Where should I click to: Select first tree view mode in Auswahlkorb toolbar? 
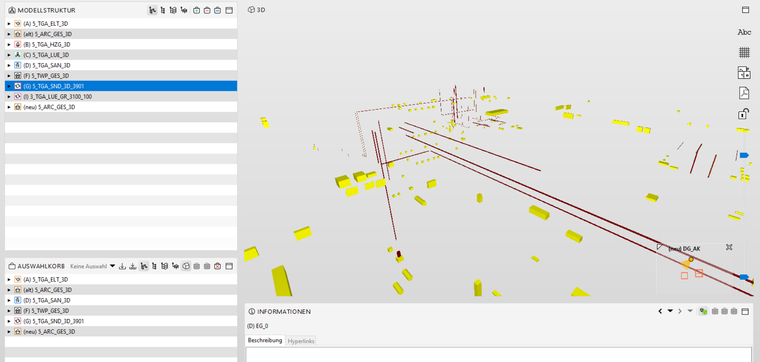click(144, 266)
